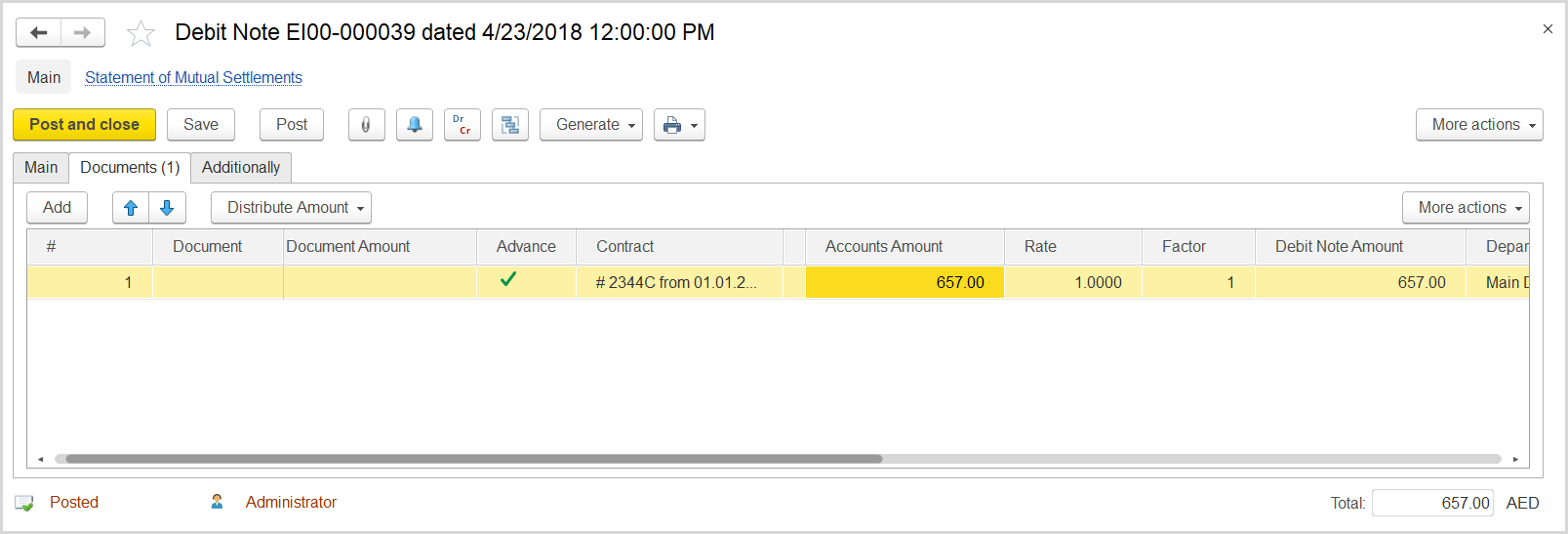Open the Administrator link
The image size is (1568, 534).
coord(291,503)
